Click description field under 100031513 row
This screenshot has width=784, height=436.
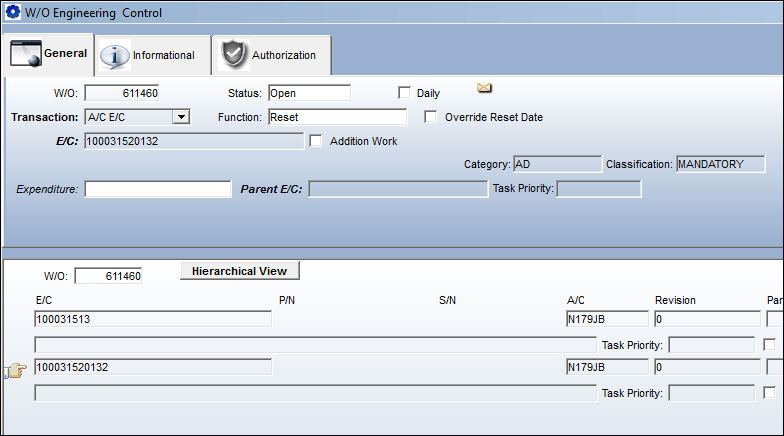click(x=316, y=344)
